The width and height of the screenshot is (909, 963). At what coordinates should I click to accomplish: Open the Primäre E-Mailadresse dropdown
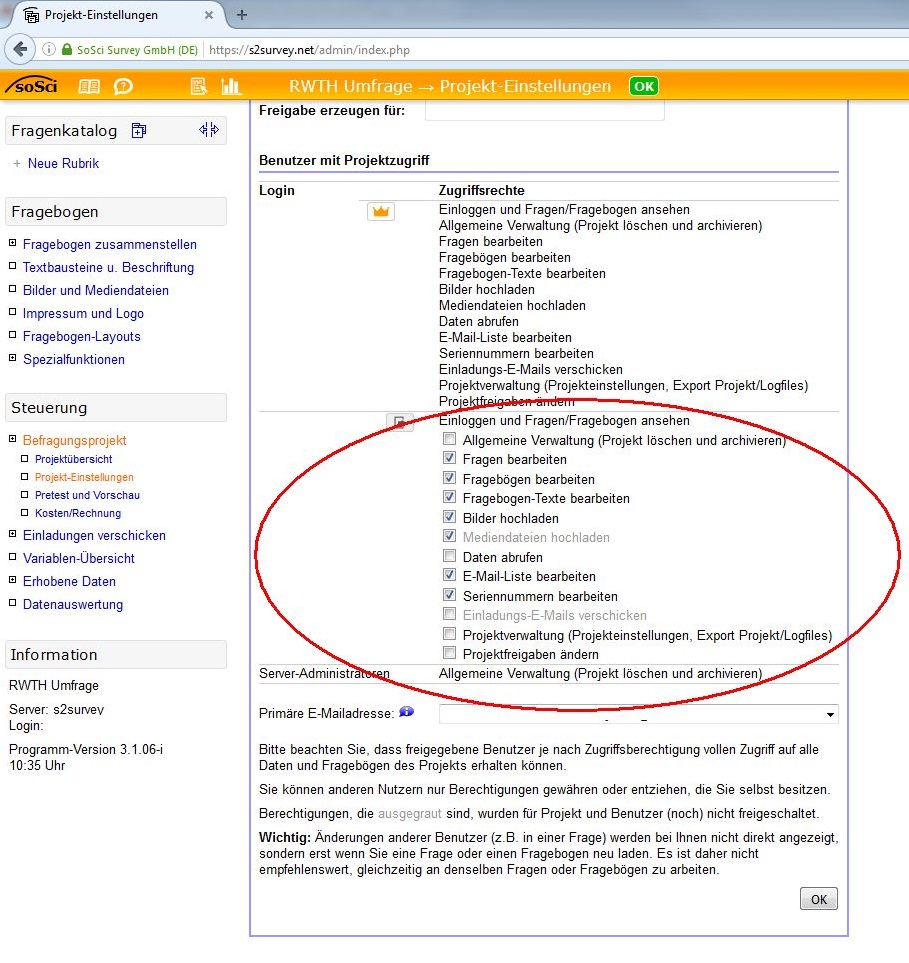639,714
